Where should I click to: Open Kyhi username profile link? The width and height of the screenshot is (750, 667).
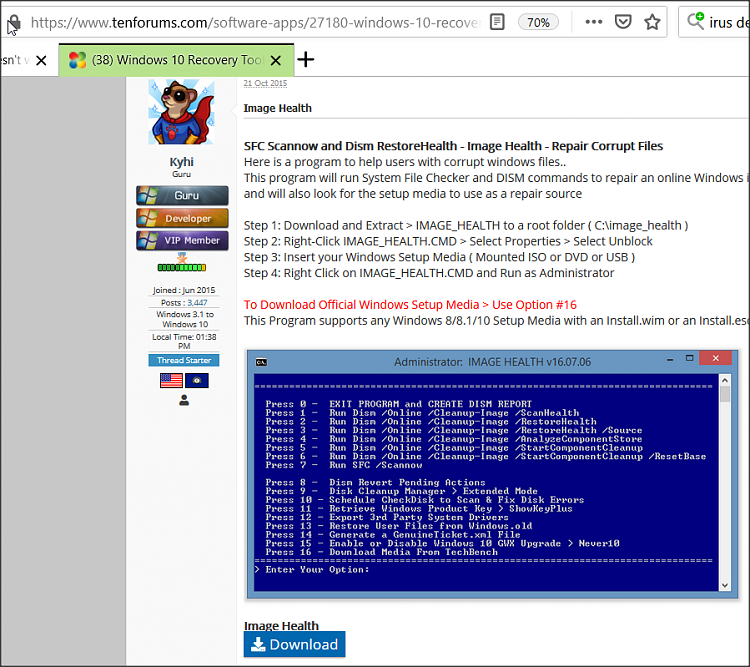[181, 162]
